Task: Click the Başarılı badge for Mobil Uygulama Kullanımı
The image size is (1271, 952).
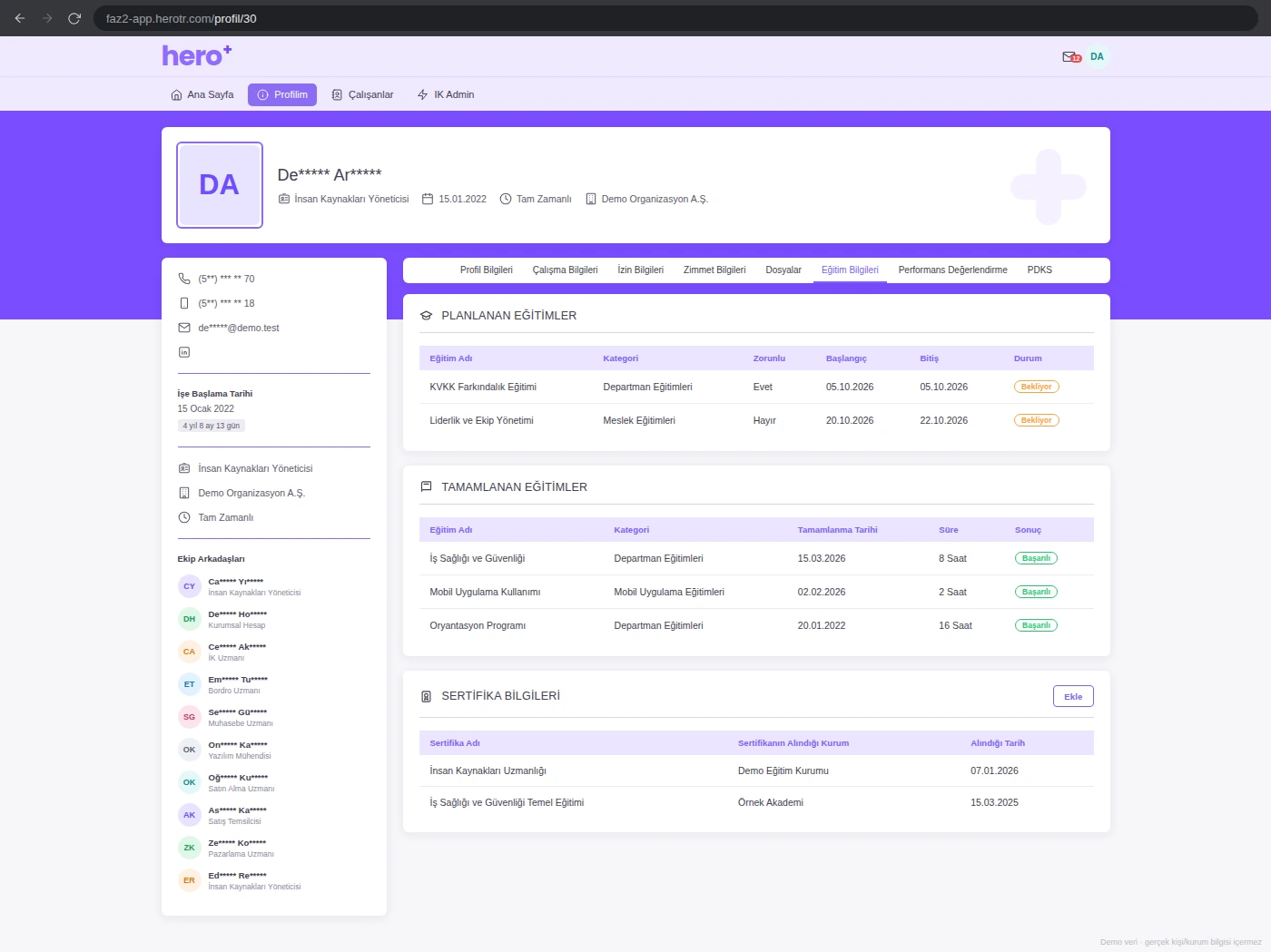Action: 1036,592
